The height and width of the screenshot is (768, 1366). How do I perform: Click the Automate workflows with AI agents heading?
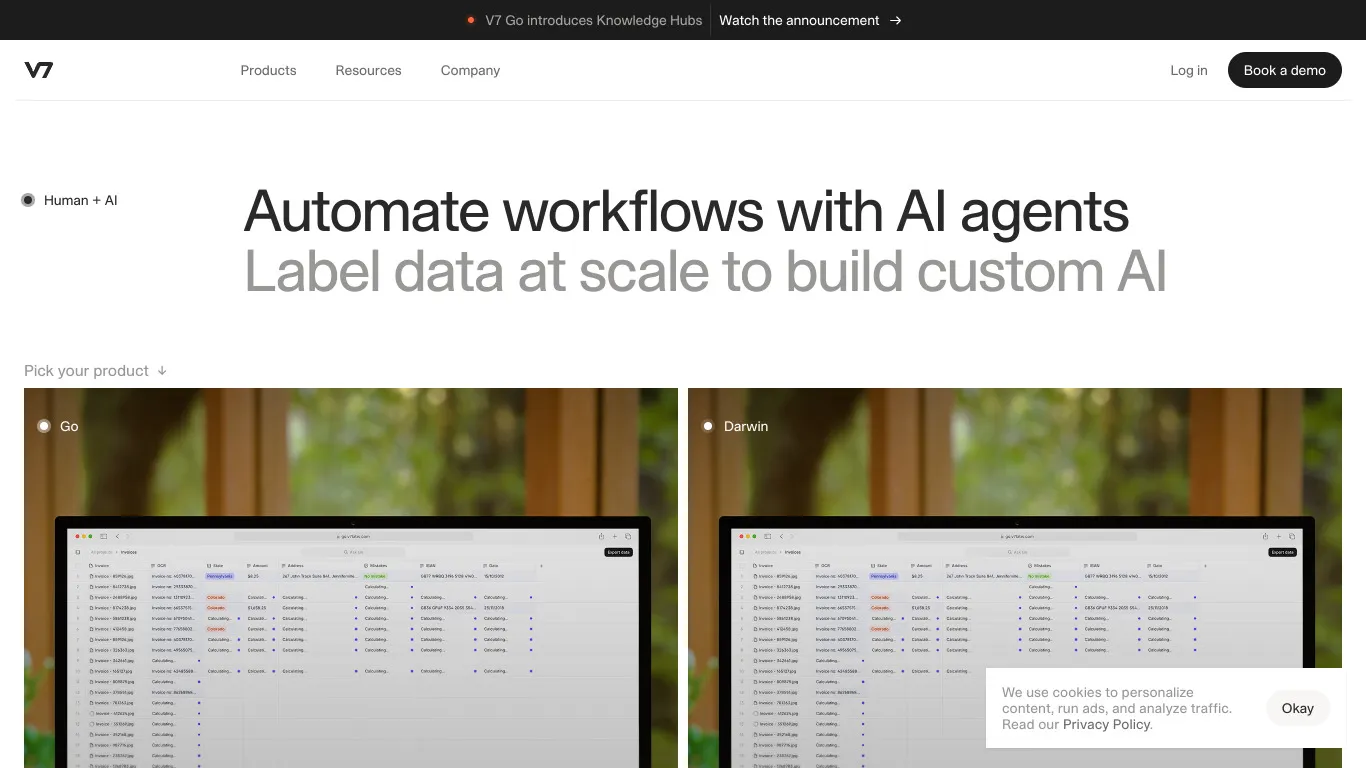click(x=686, y=211)
